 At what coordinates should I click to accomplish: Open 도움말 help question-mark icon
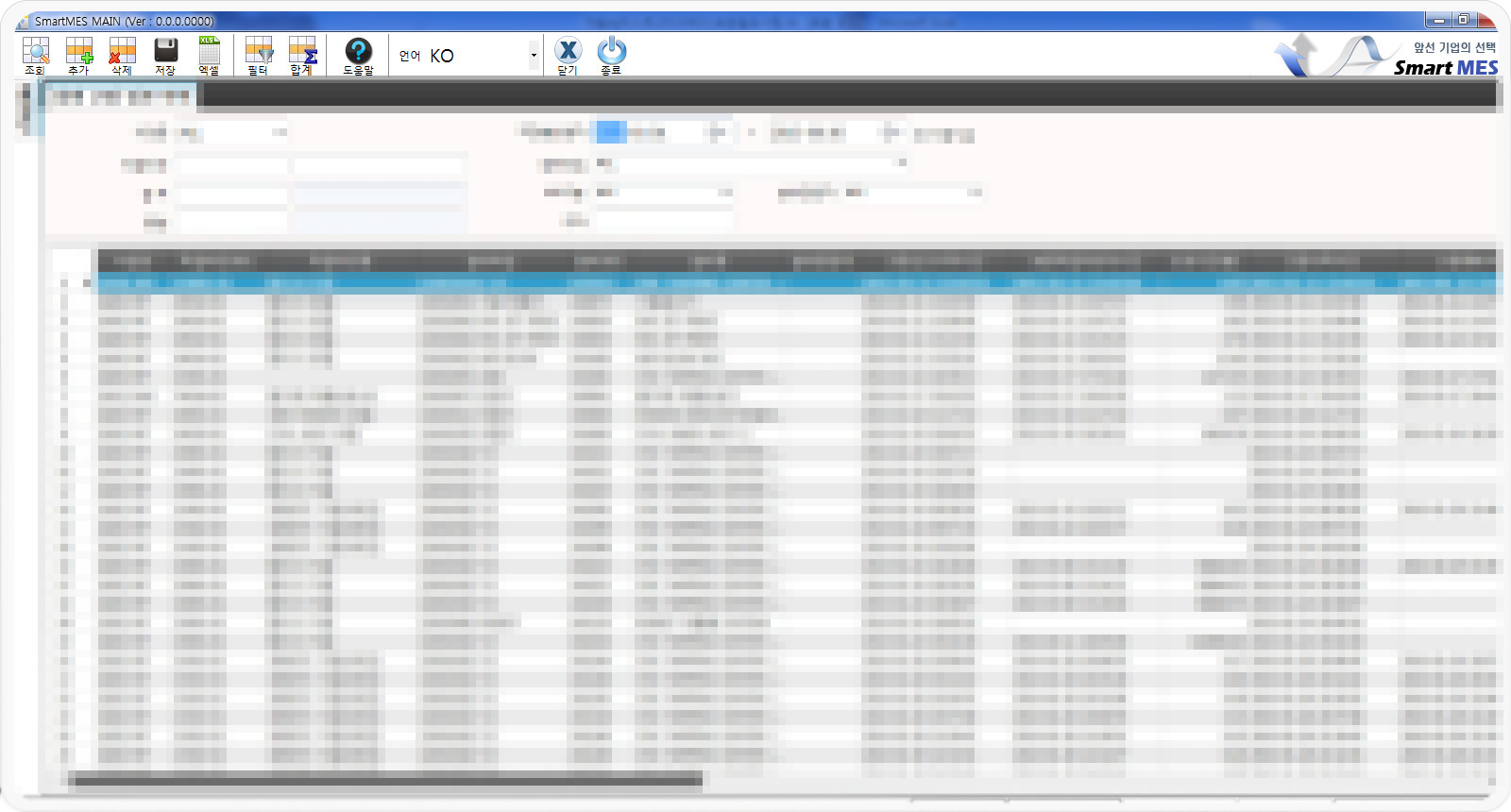(x=358, y=55)
